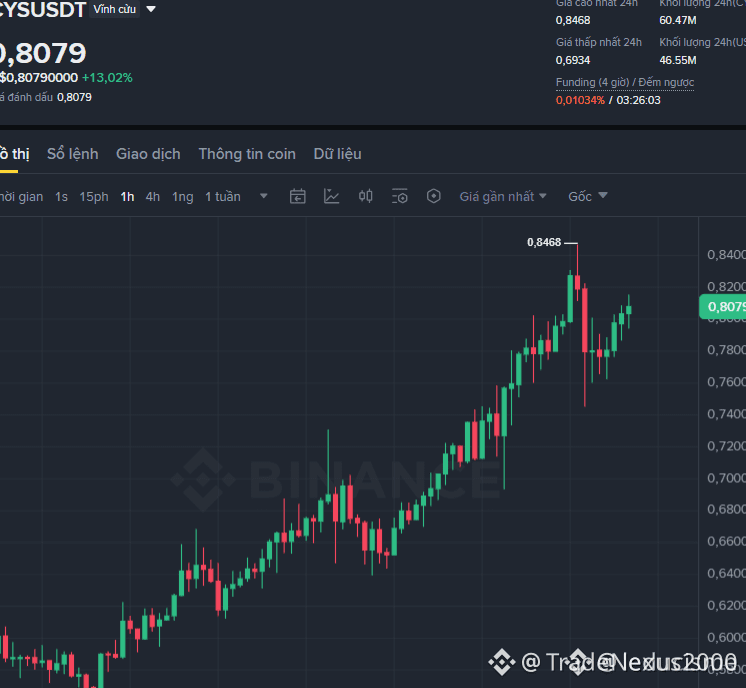The image size is (746, 688).
Task: Click the hexagon chart settings icon
Action: [433, 196]
